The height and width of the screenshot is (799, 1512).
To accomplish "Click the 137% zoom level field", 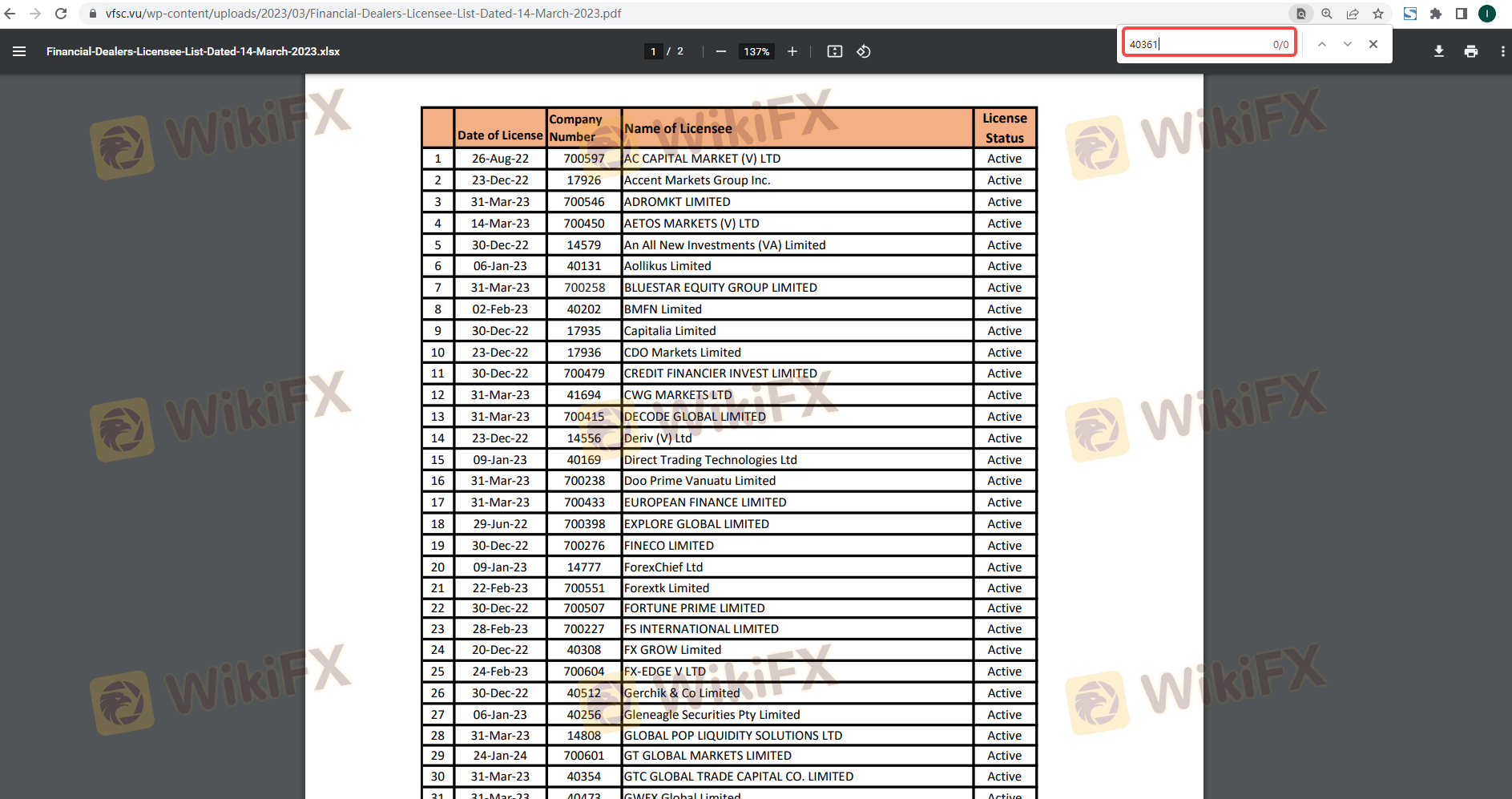I will point(756,51).
